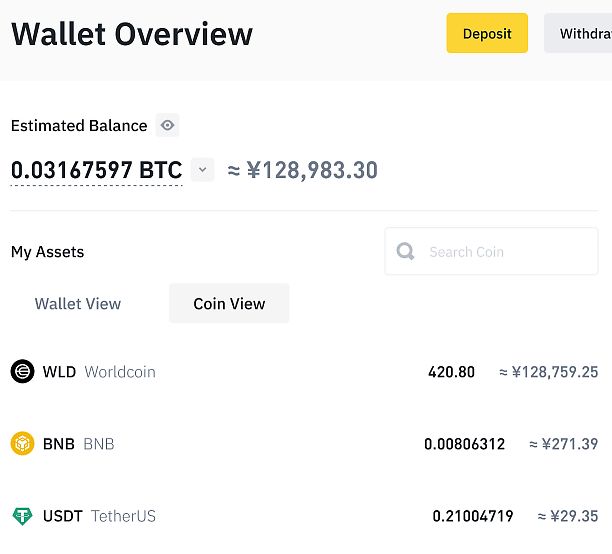Click the USDT value ≈ ¥29.35
612x554 pixels.
[568, 516]
